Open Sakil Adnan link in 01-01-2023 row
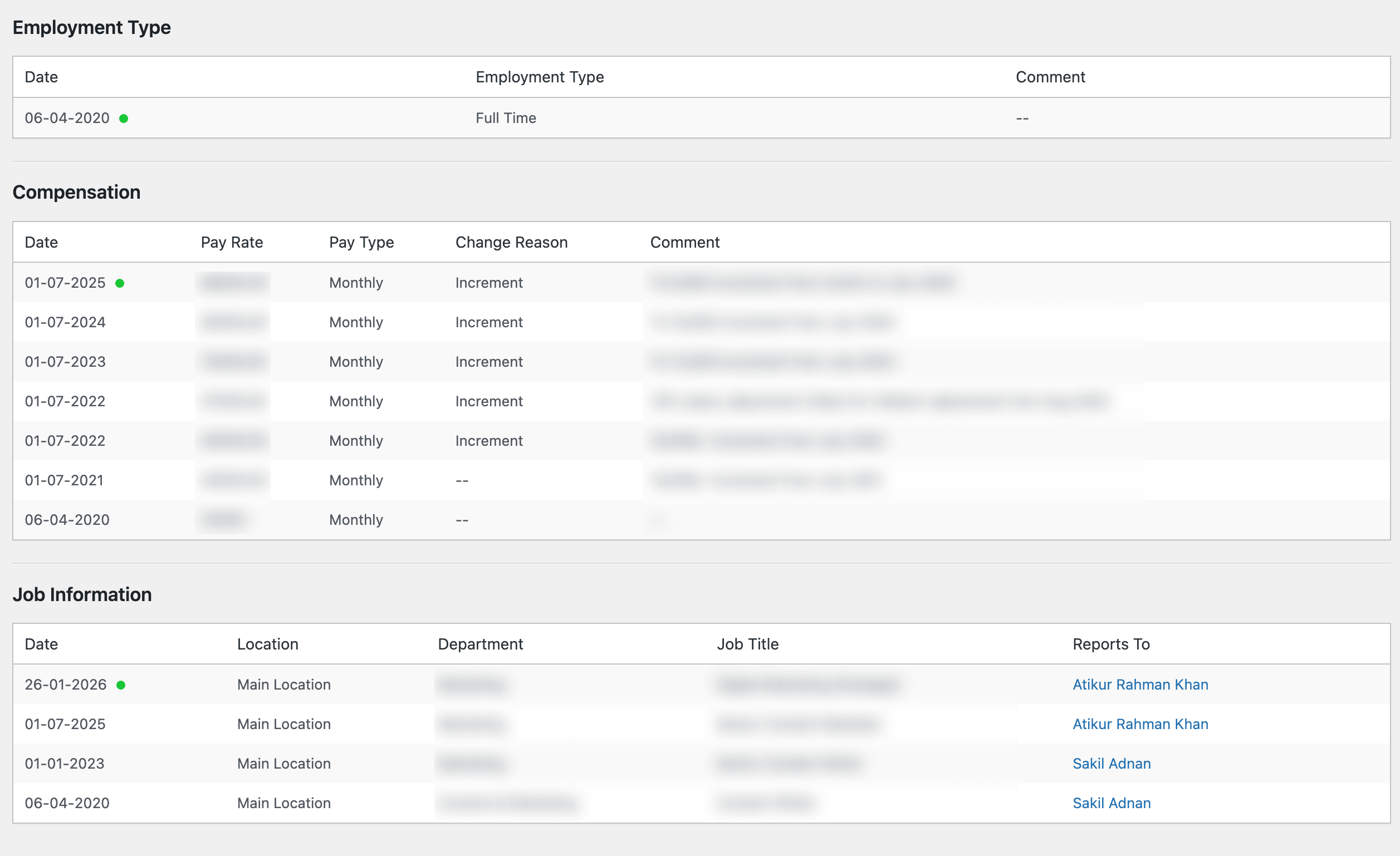The width and height of the screenshot is (1400, 856). coord(1111,764)
